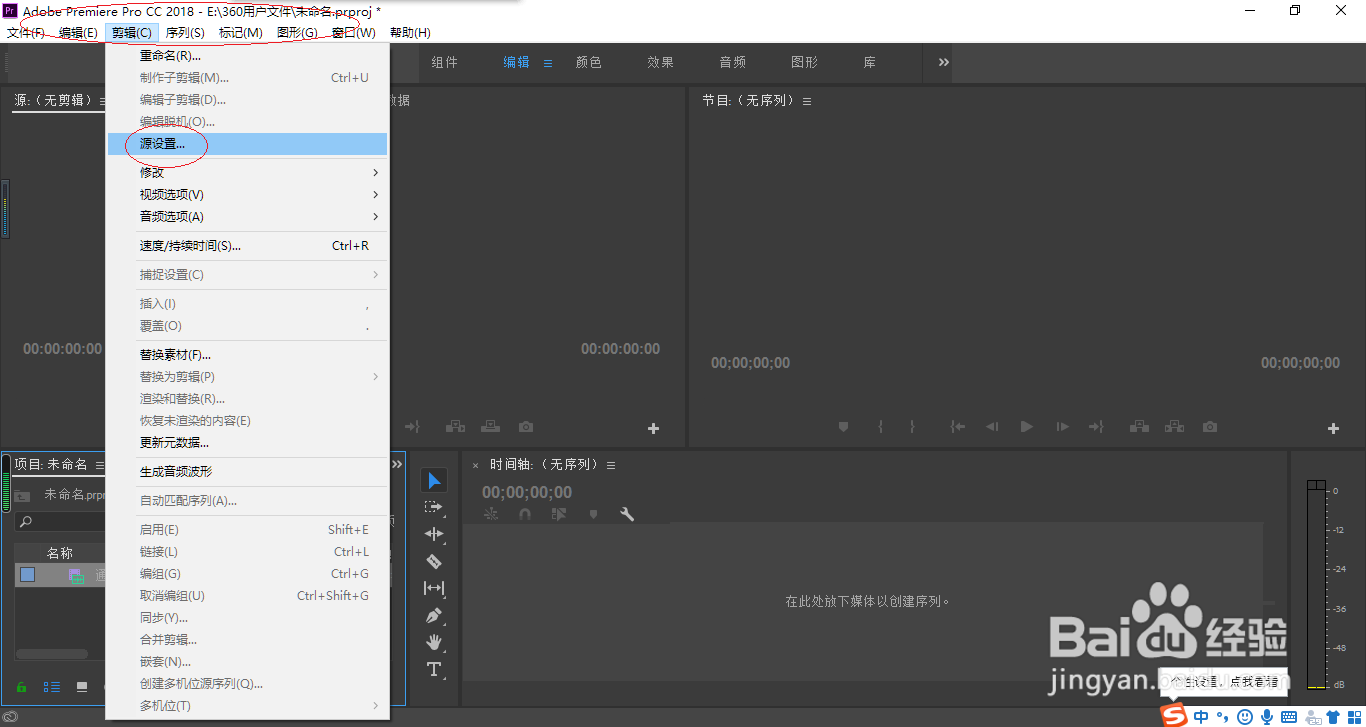
Task: Open the 项目: 未命名 panel menu
Action: pos(100,465)
